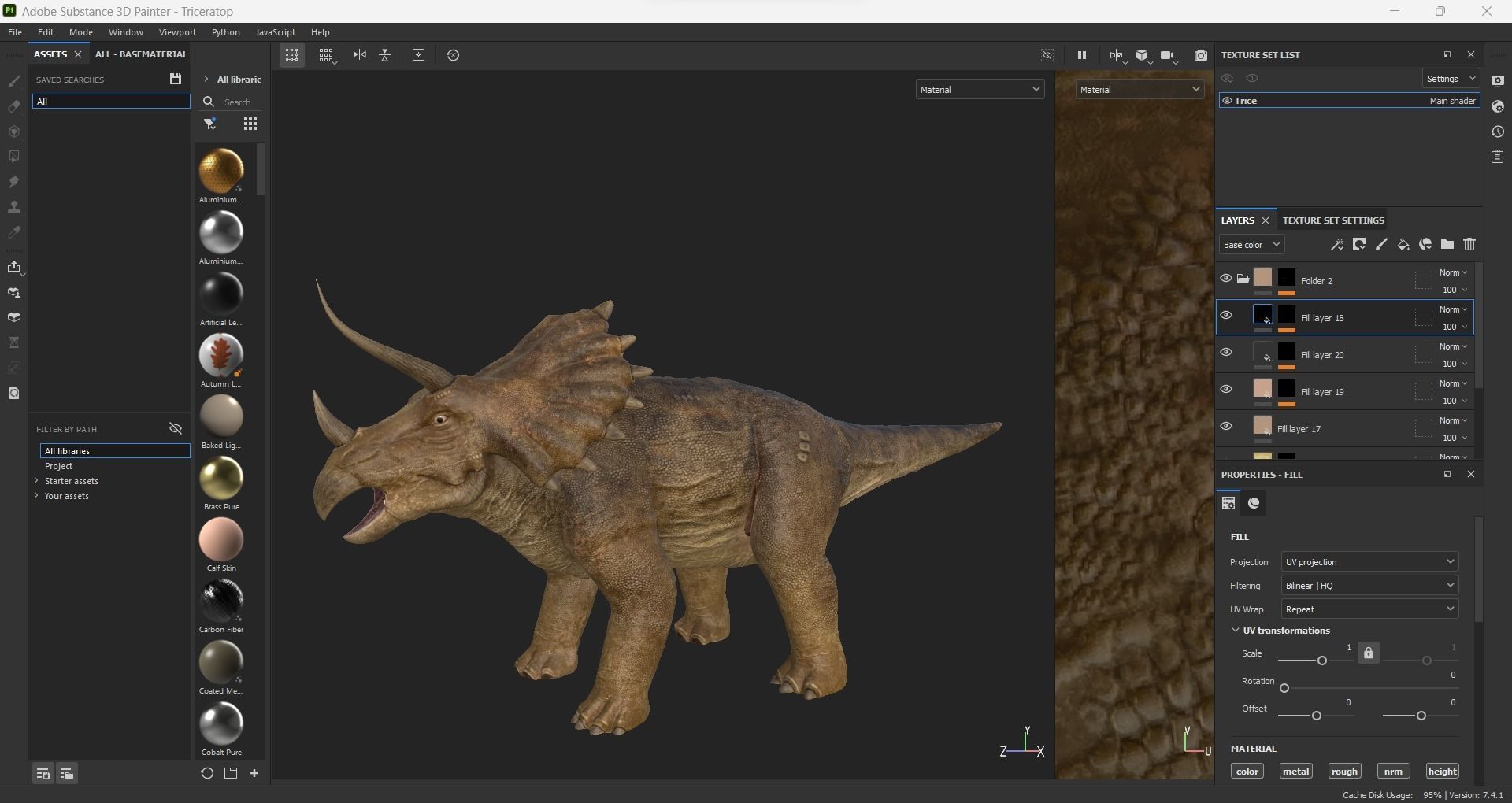Adjust the Rotation slider handle
1512x803 pixels.
click(x=1284, y=688)
